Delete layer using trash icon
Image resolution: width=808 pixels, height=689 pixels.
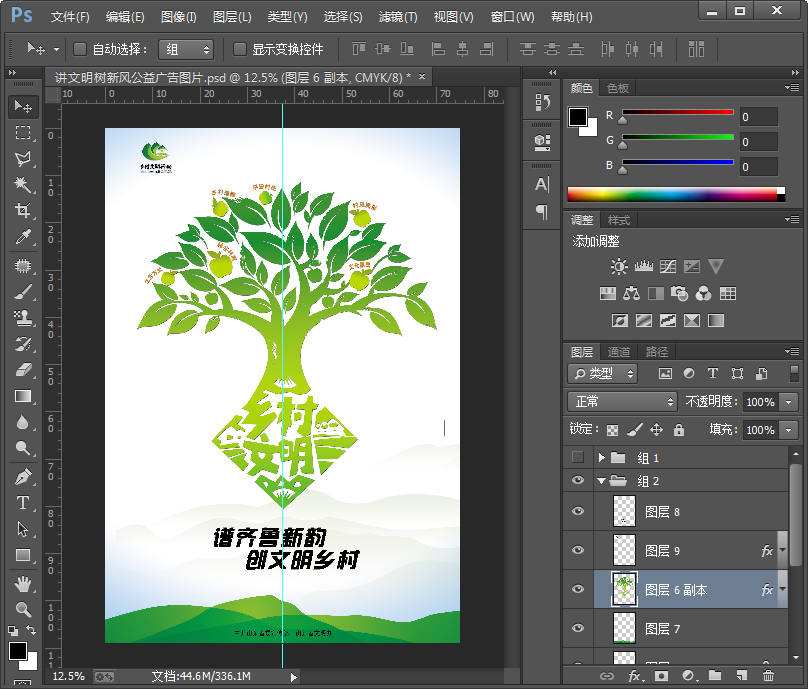click(768, 677)
